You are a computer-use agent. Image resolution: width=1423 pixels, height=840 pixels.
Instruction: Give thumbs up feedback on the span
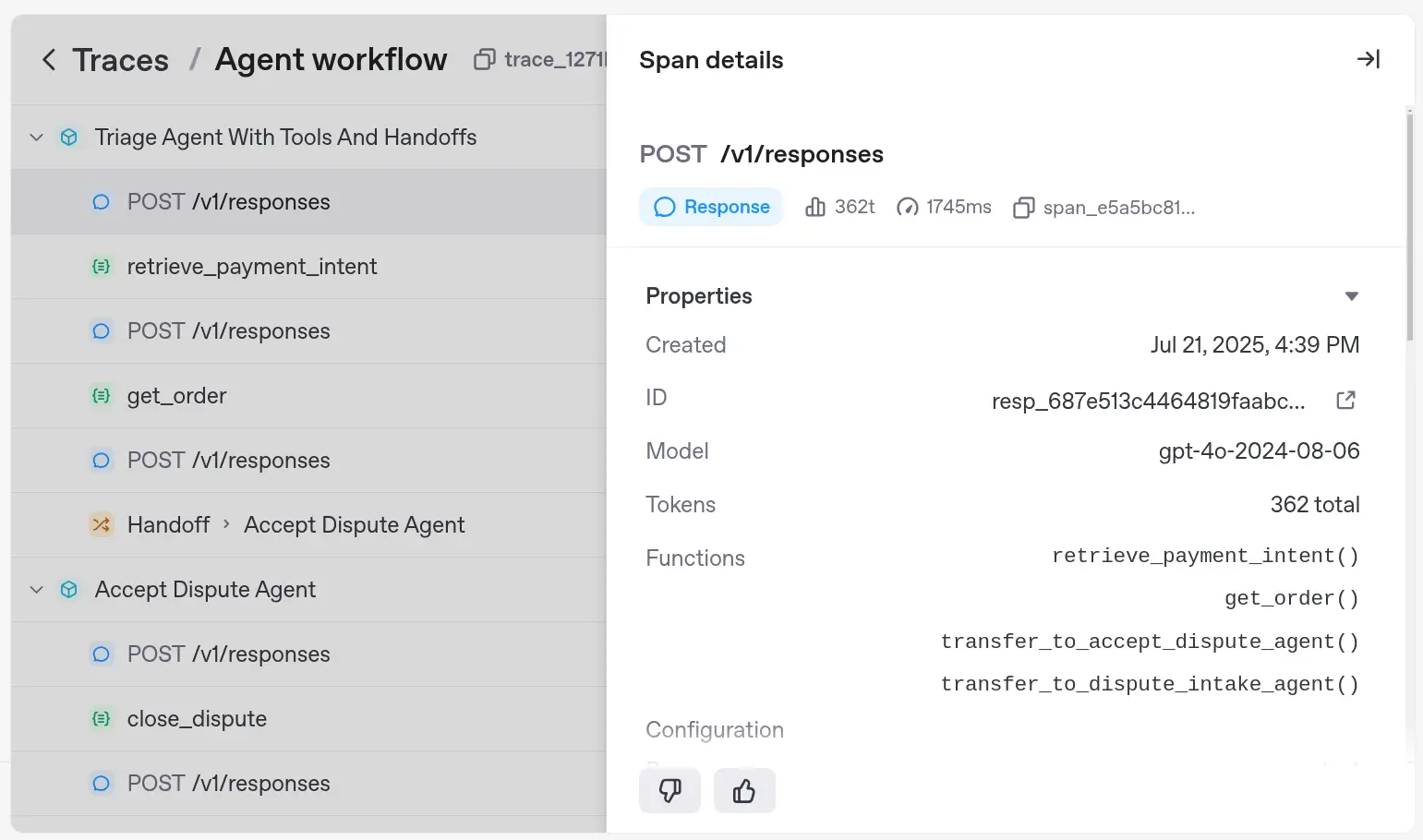(744, 790)
